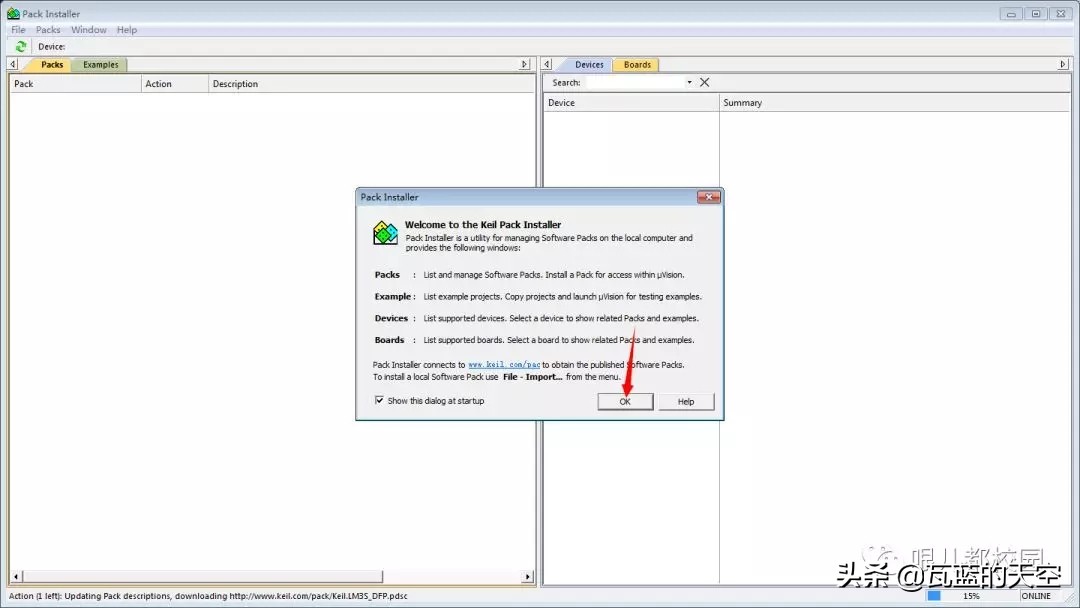Click OK in the welcome dialog
Screen dimensions: 1080x608
coord(625,401)
